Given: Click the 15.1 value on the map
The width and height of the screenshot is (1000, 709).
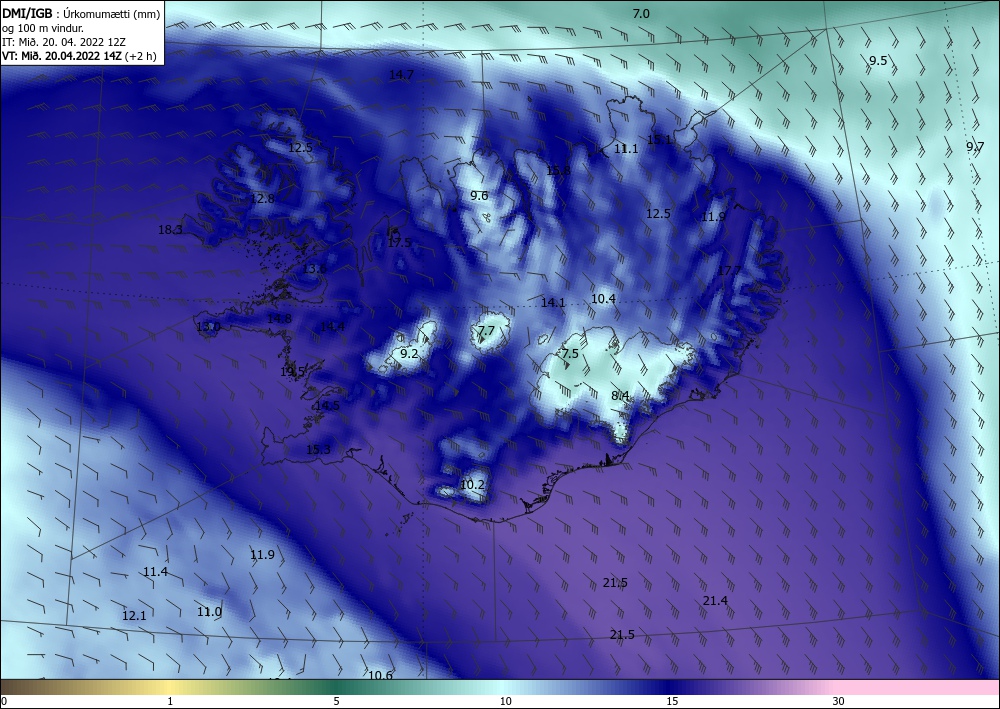Looking at the screenshot, I should coord(659,139).
